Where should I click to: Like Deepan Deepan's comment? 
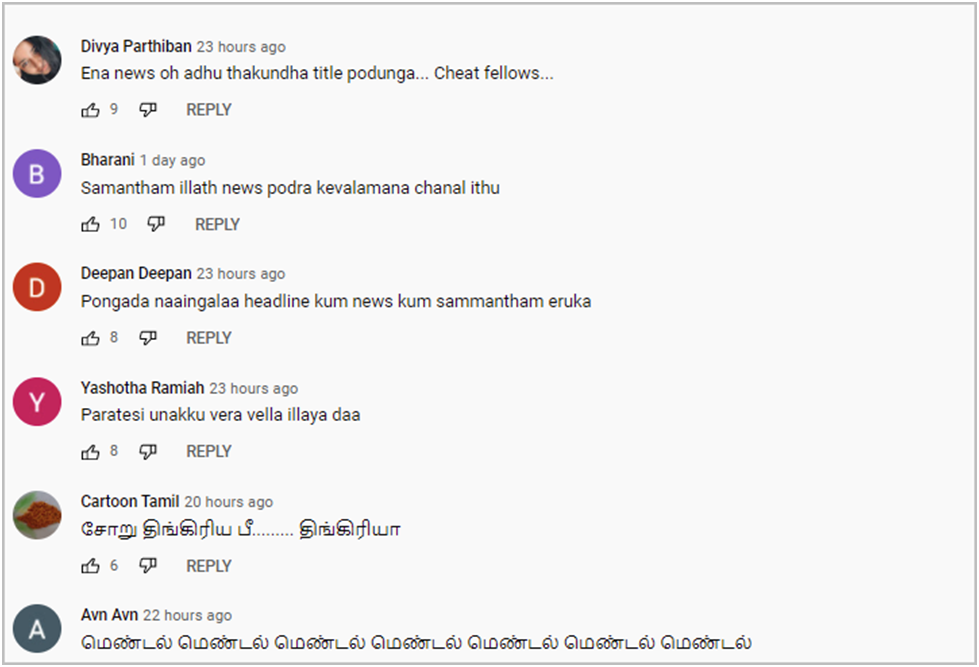[x=91, y=338]
